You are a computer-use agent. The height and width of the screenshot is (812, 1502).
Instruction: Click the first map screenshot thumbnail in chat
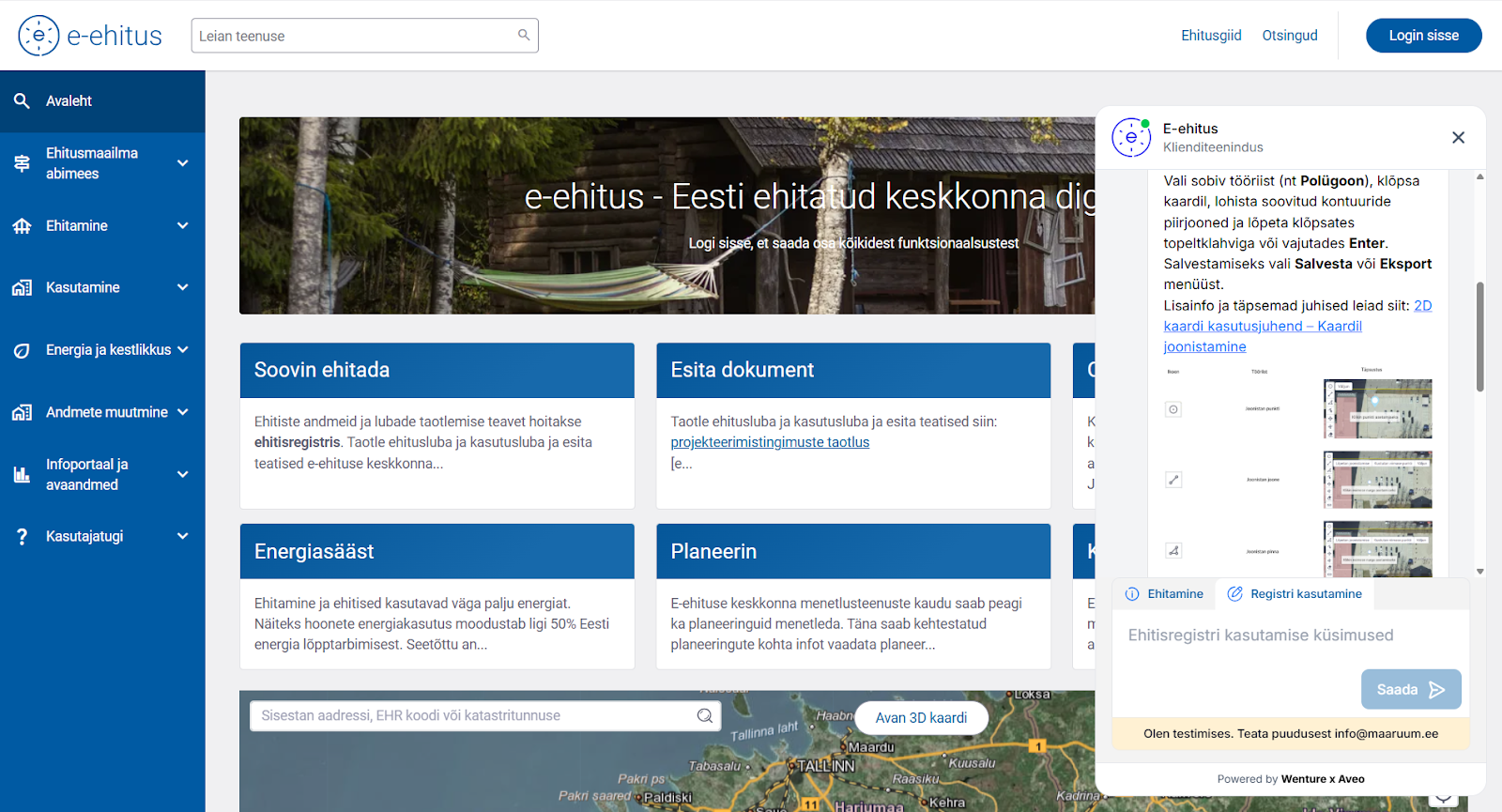tap(1377, 408)
